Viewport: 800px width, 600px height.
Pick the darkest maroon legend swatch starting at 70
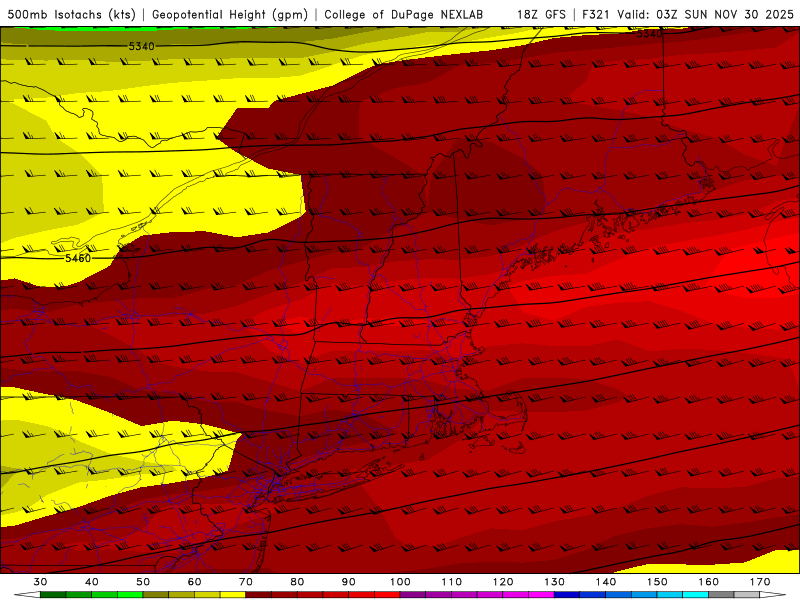coord(259,595)
